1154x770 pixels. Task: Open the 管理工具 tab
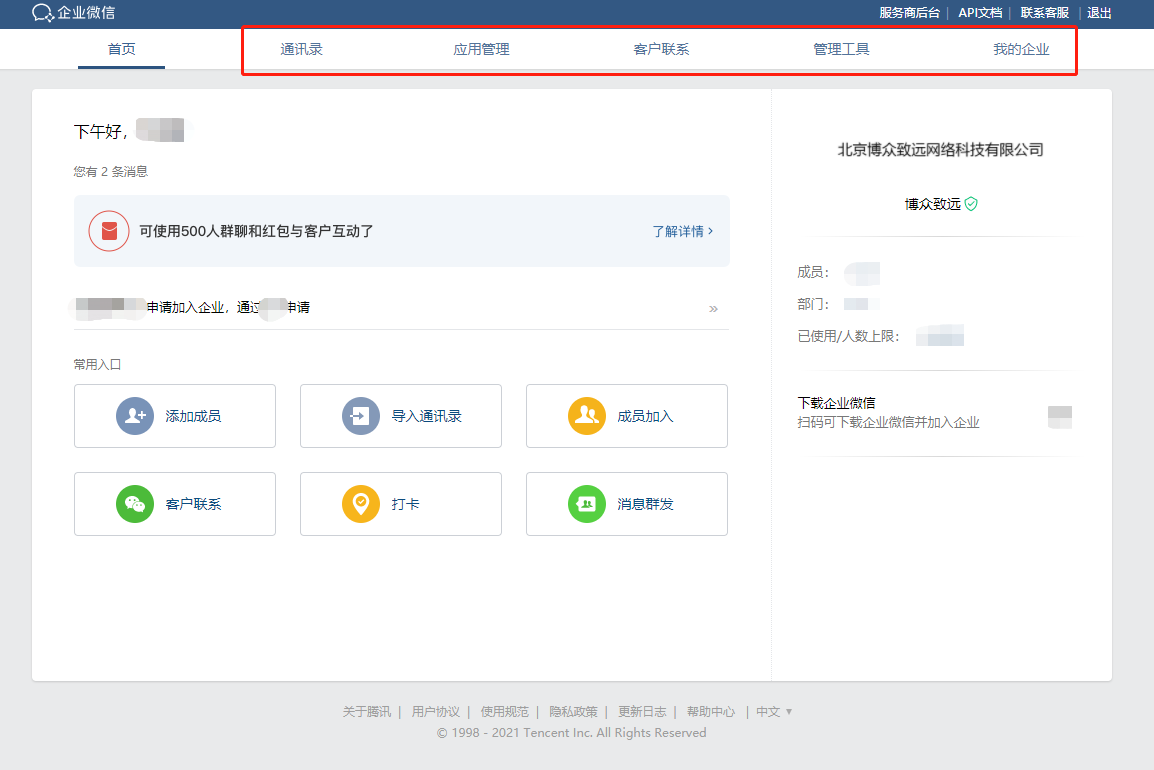pos(841,49)
